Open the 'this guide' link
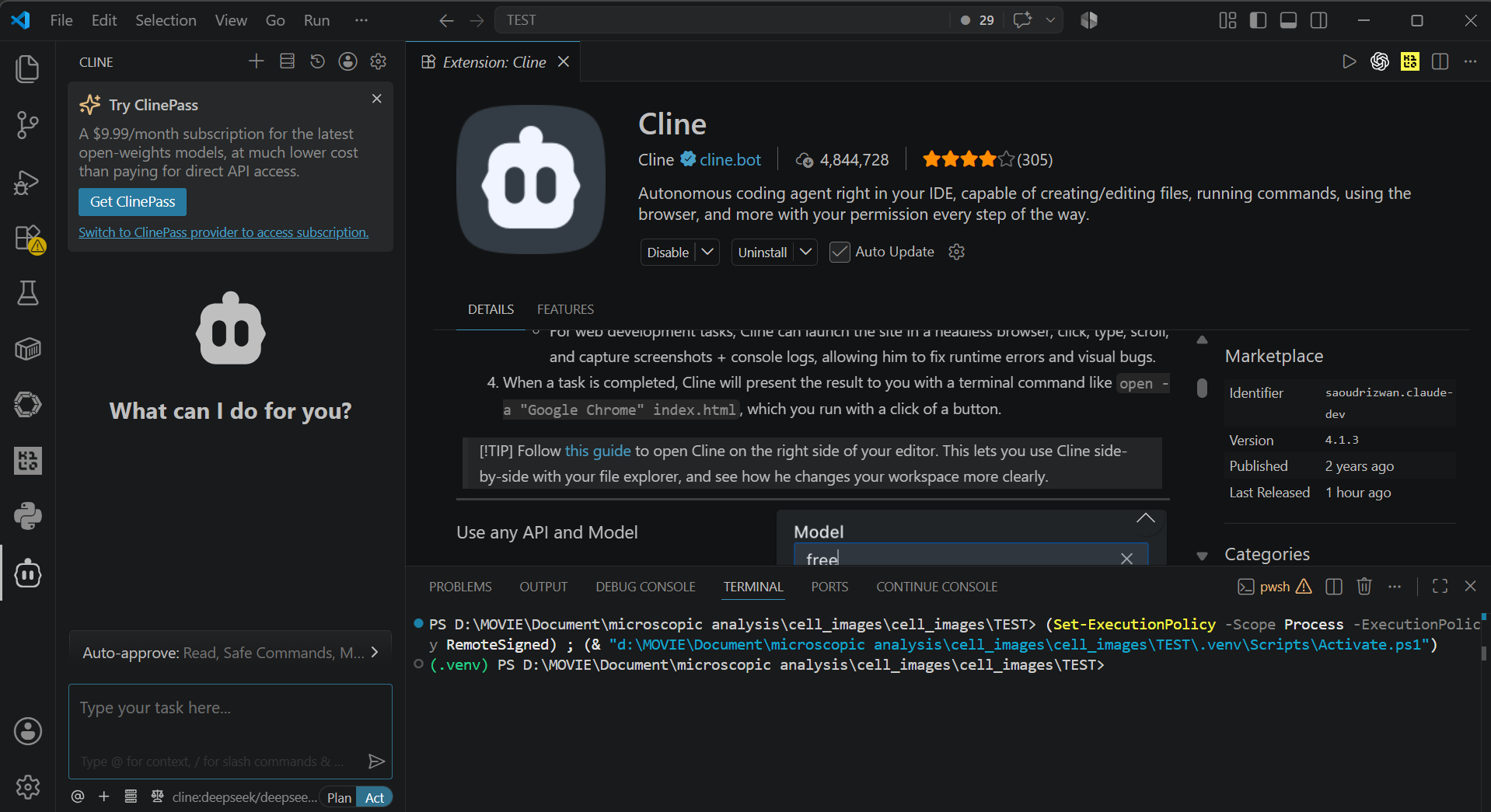The width and height of the screenshot is (1491, 812). click(x=598, y=451)
